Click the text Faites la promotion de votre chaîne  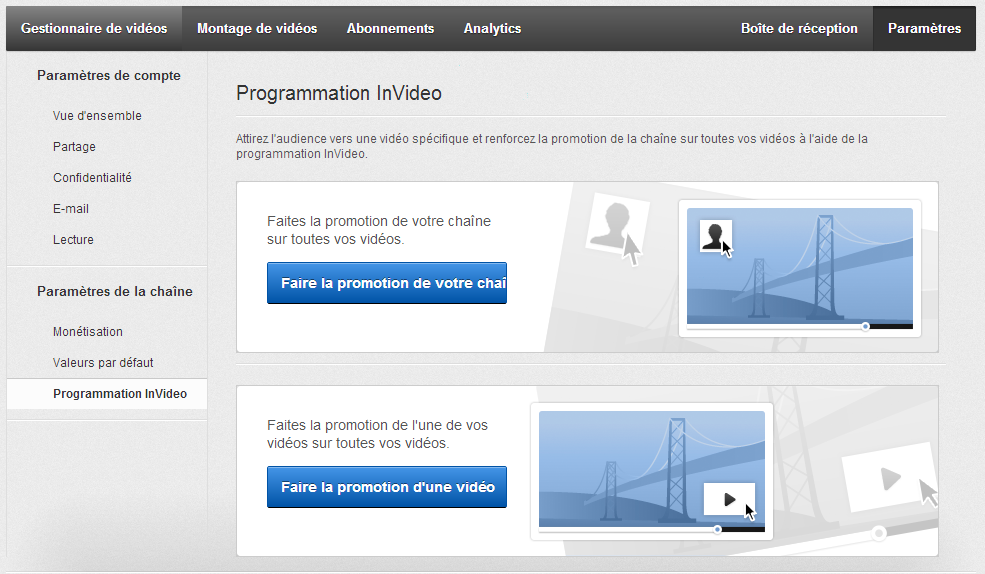(379, 230)
